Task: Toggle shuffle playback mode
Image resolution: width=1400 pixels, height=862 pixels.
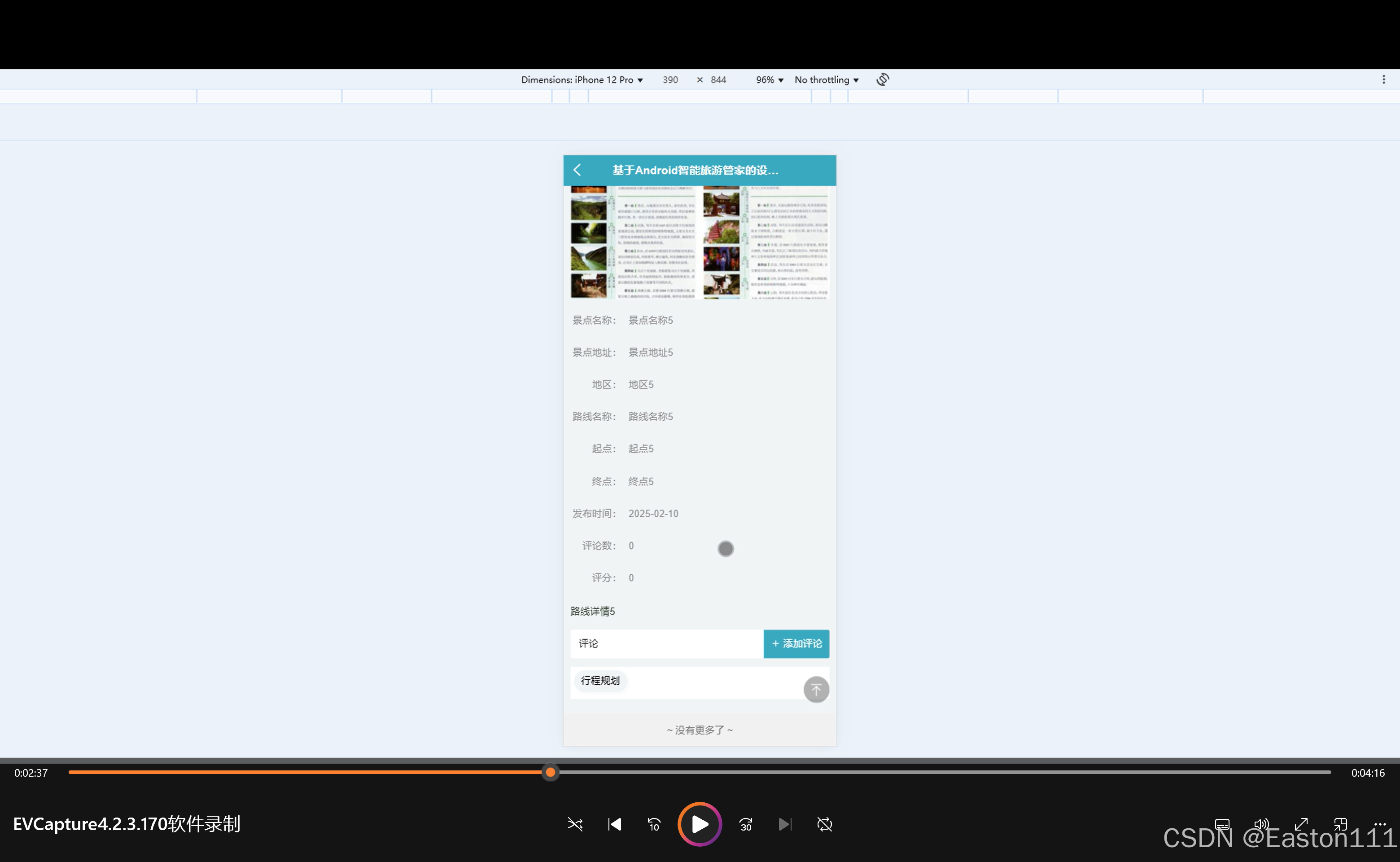Action: [x=575, y=824]
